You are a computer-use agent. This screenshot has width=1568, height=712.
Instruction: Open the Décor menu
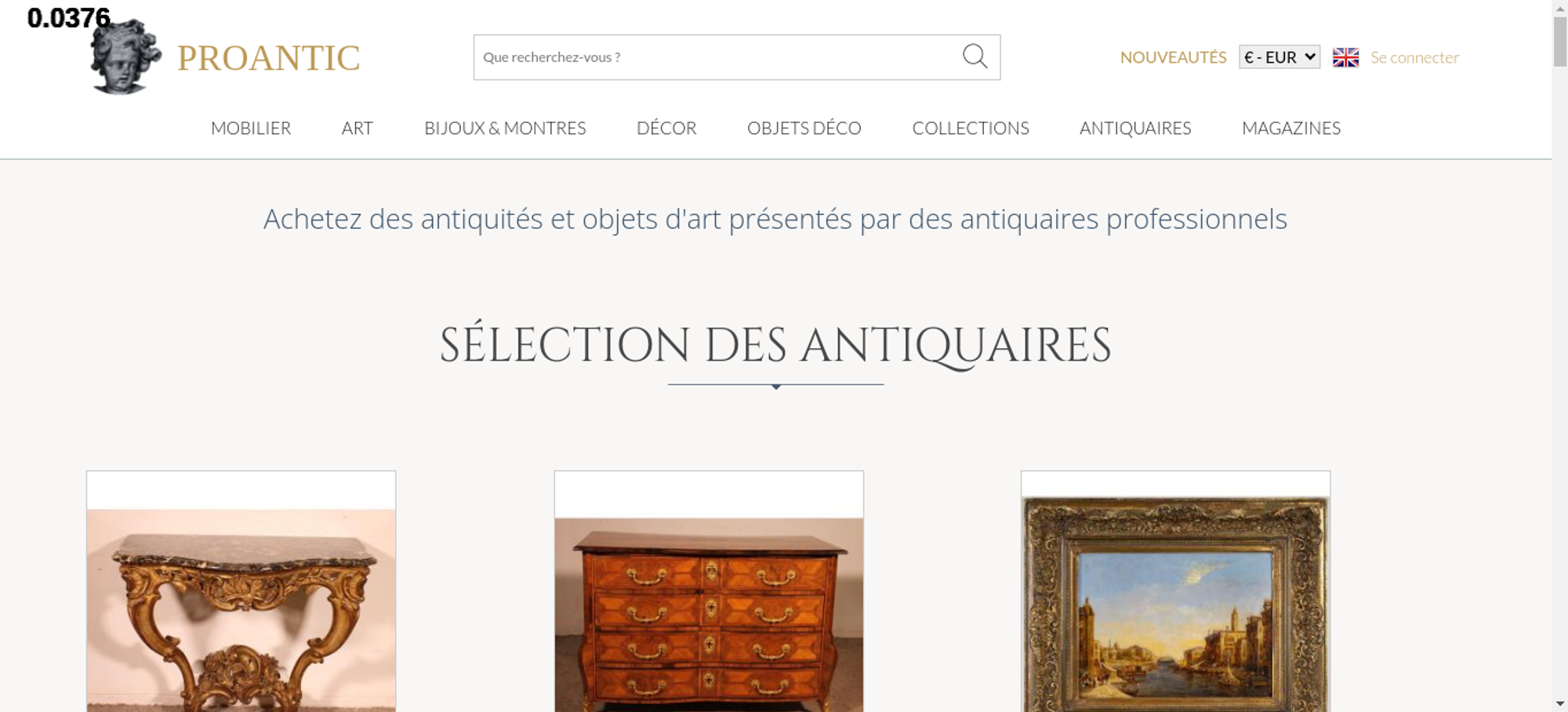click(666, 128)
